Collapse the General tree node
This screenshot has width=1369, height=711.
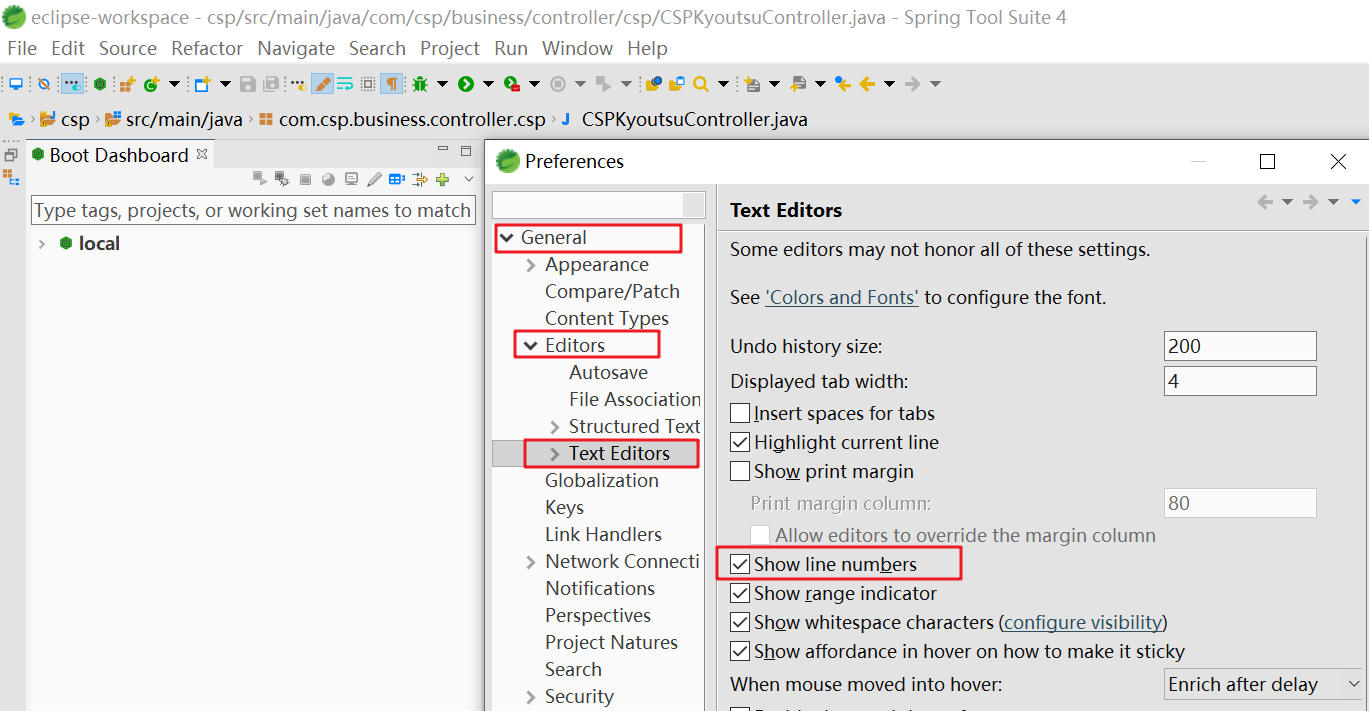(507, 238)
